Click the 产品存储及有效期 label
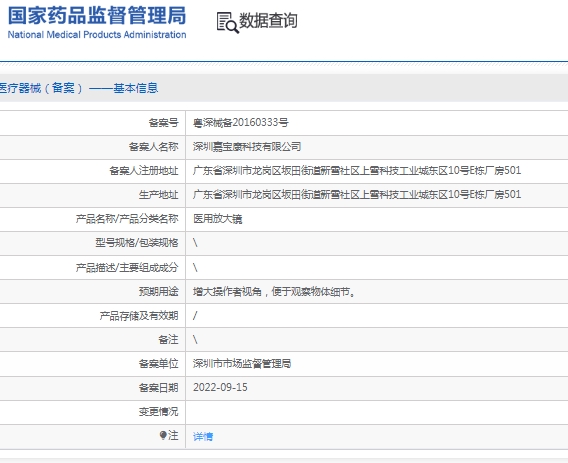The width and height of the screenshot is (568, 463). point(139,316)
